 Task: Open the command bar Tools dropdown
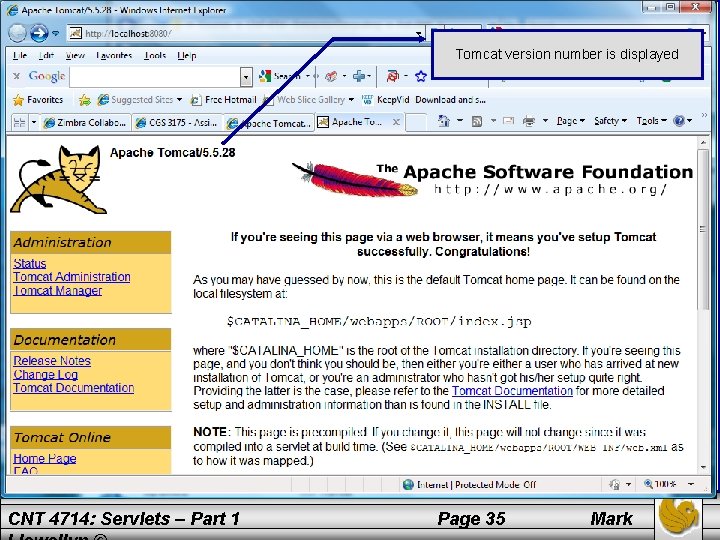pos(651,121)
